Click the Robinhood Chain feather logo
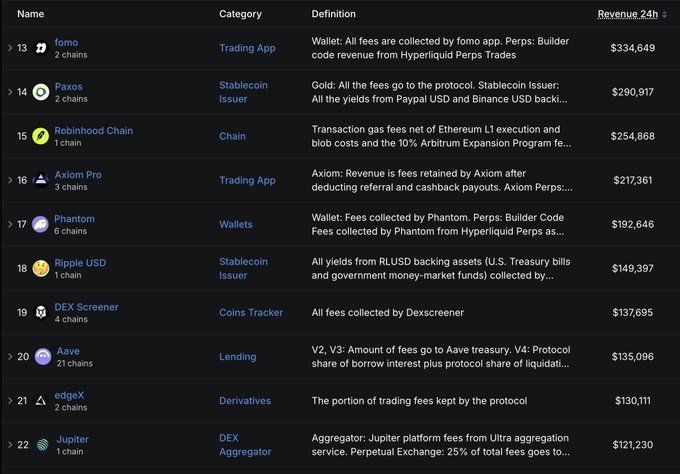Screen dimensions: 680x474 point(41,136)
